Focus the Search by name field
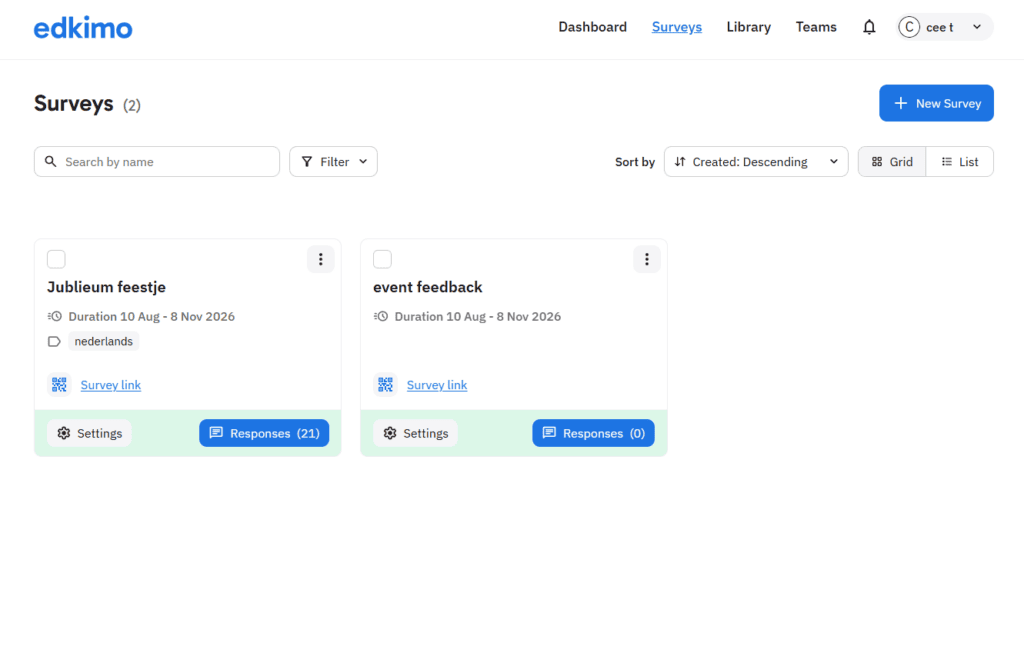The image size is (1024, 653). tap(157, 161)
